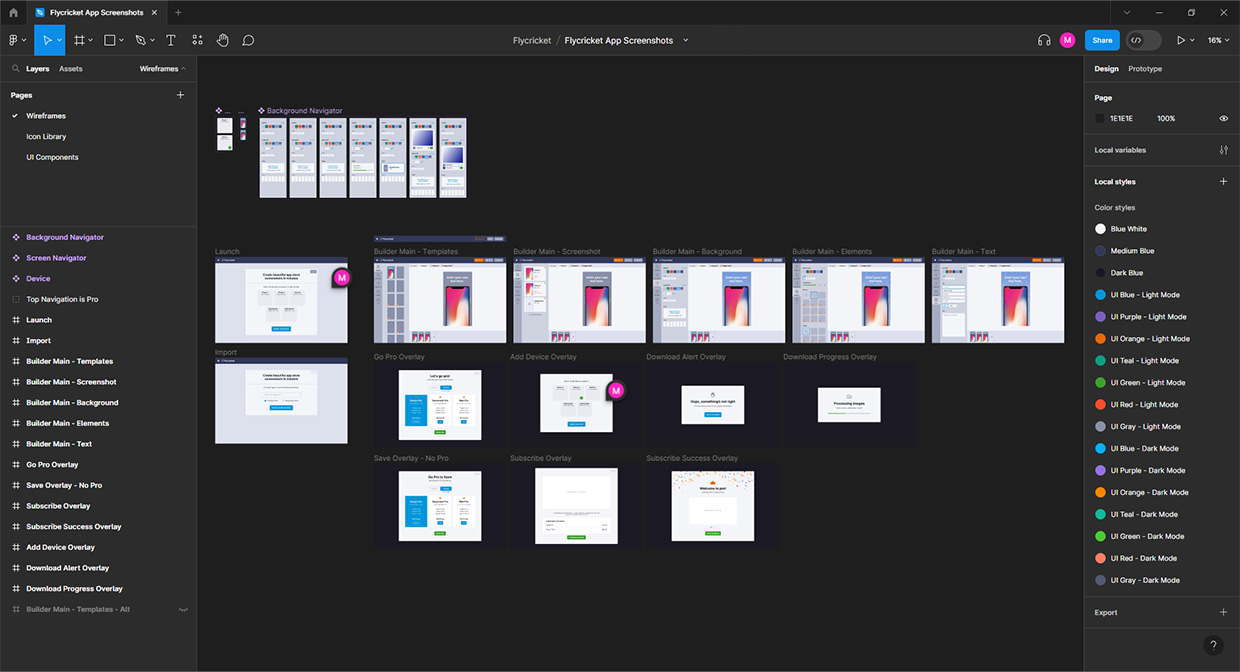Toggle Dev Mode switch
This screenshot has height=672, width=1240.
[x=1143, y=40]
